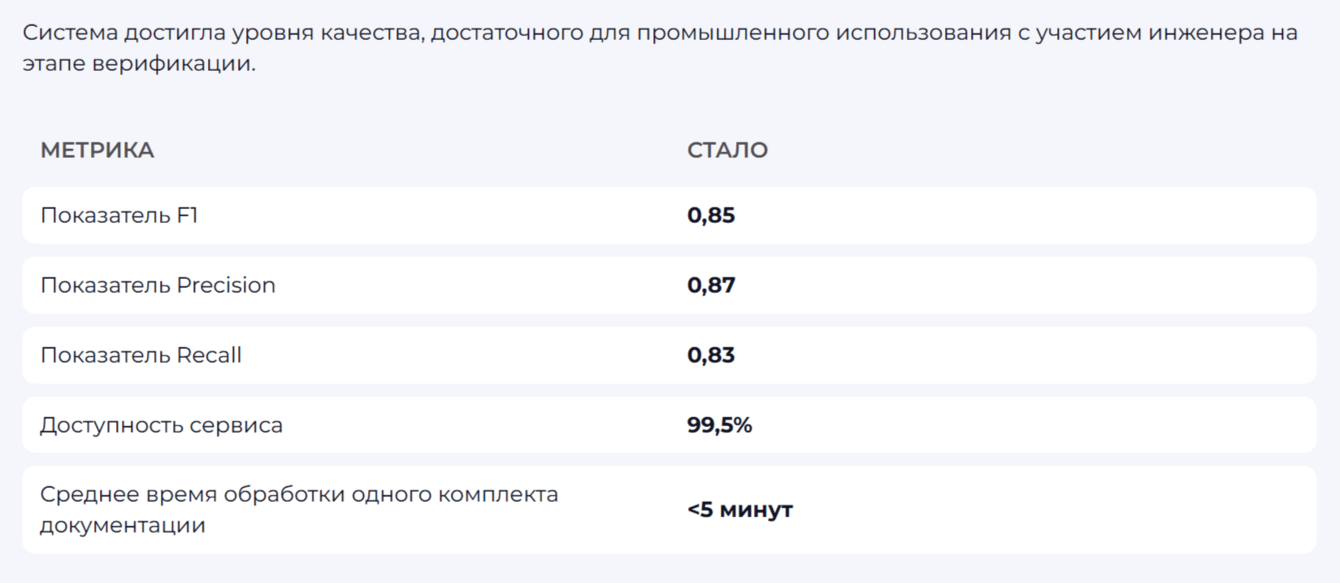Screen dimensions: 1340x583
Task: Select the Показатель F1 row label
Action: pyautogui.click(x=119, y=215)
